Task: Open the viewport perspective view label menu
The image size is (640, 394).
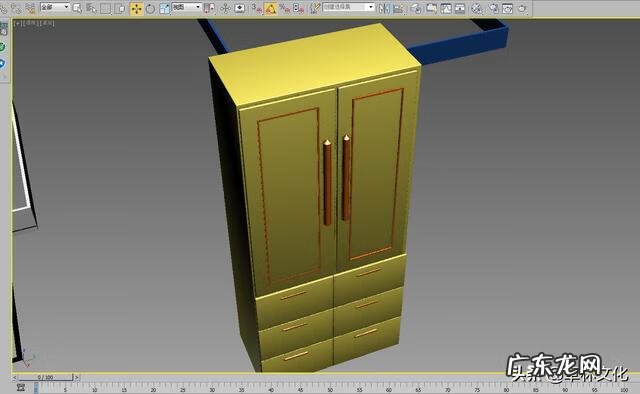Action: click(x=31, y=24)
